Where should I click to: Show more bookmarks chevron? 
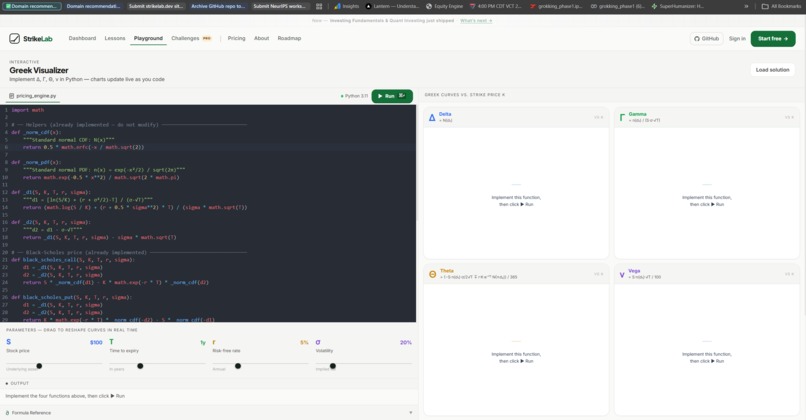pyautogui.click(x=746, y=6)
